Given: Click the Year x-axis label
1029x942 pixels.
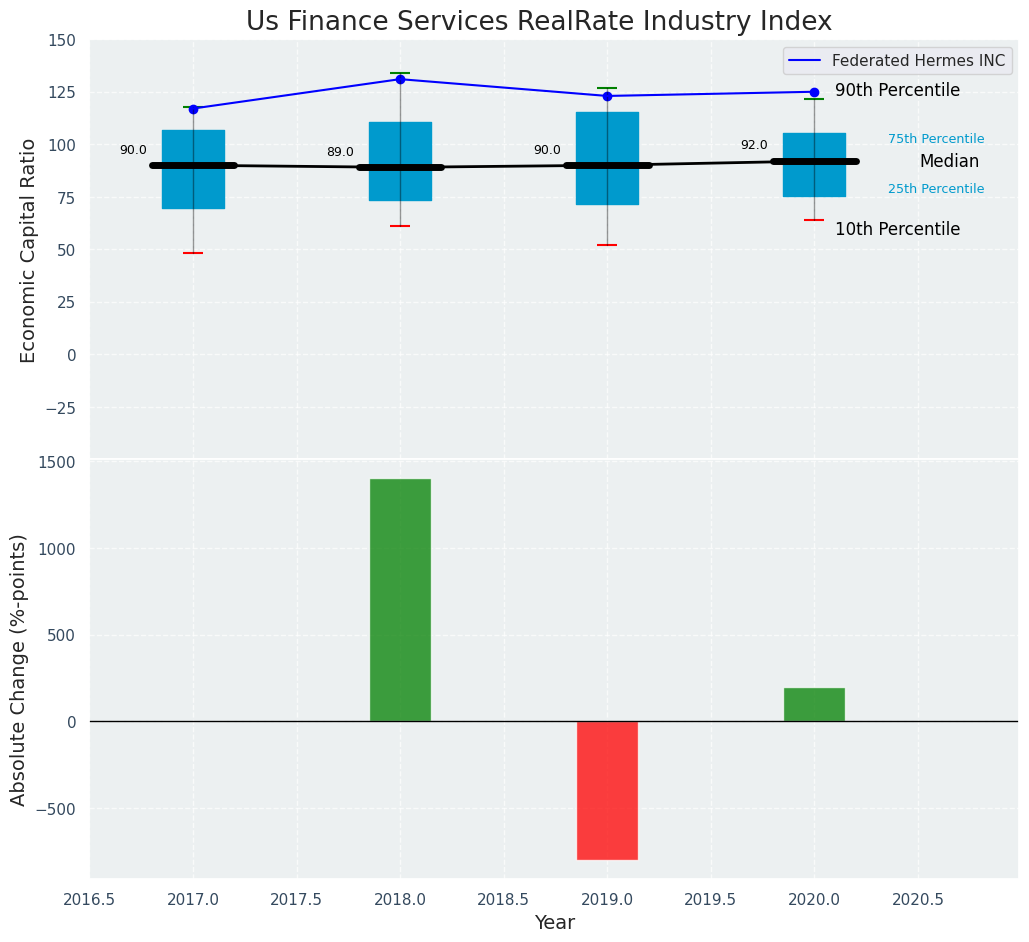Looking at the screenshot, I should point(554,923).
